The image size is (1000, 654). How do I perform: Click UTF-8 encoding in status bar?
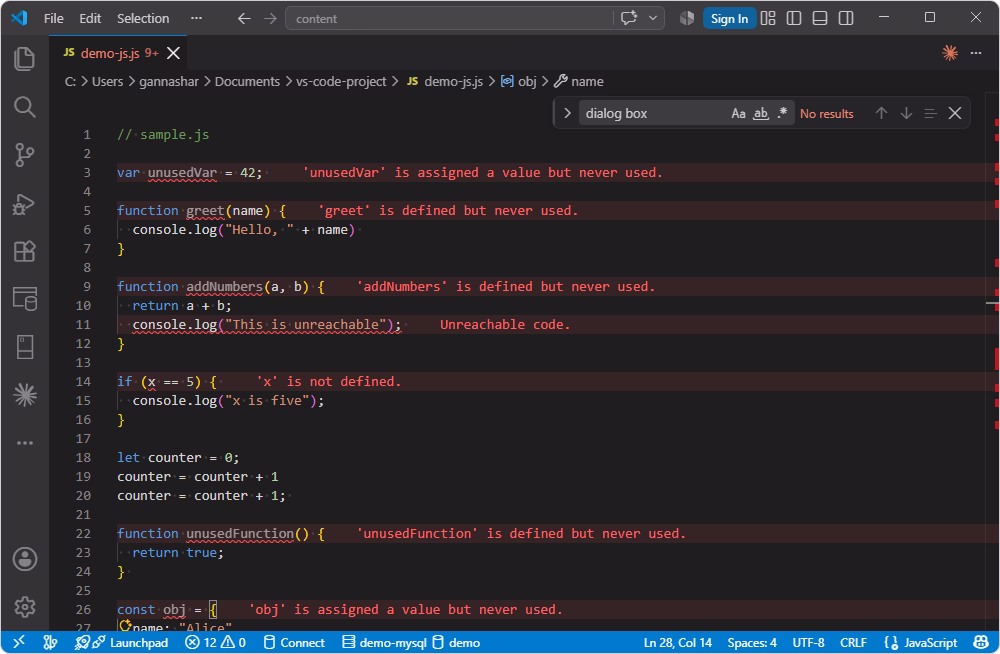click(808, 642)
